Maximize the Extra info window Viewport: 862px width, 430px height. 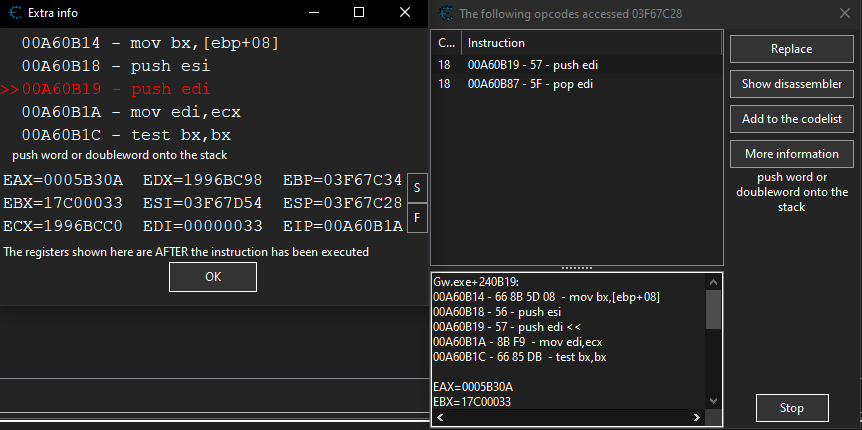(x=359, y=14)
